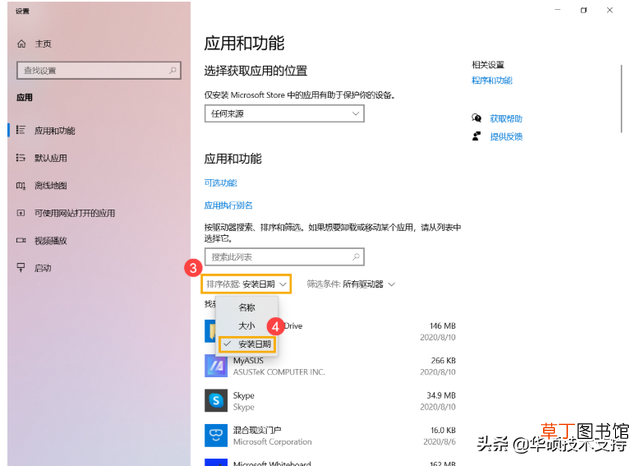
Task: Open the 应用执行别名 link
Action: pos(228,205)
